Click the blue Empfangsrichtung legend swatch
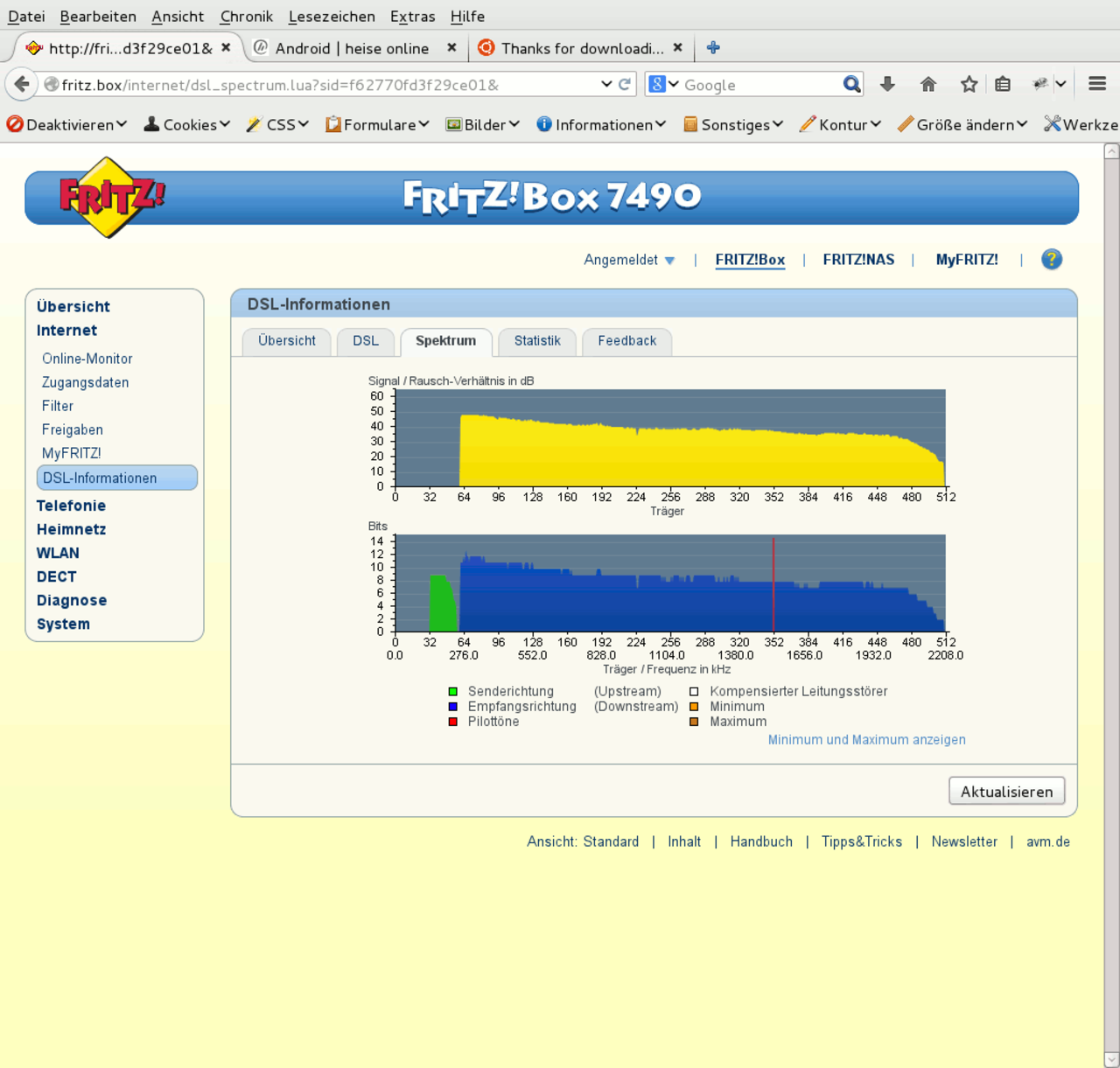This screenshot has height=1068, width=1120. coord(452,707)
